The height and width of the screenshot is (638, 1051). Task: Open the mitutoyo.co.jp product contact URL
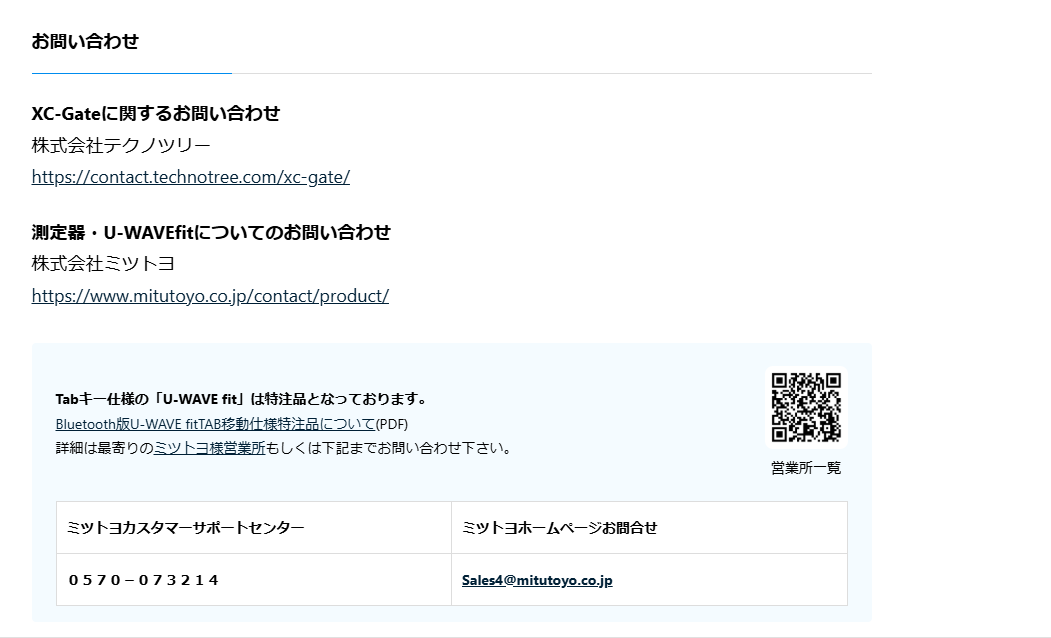(210, 296)
